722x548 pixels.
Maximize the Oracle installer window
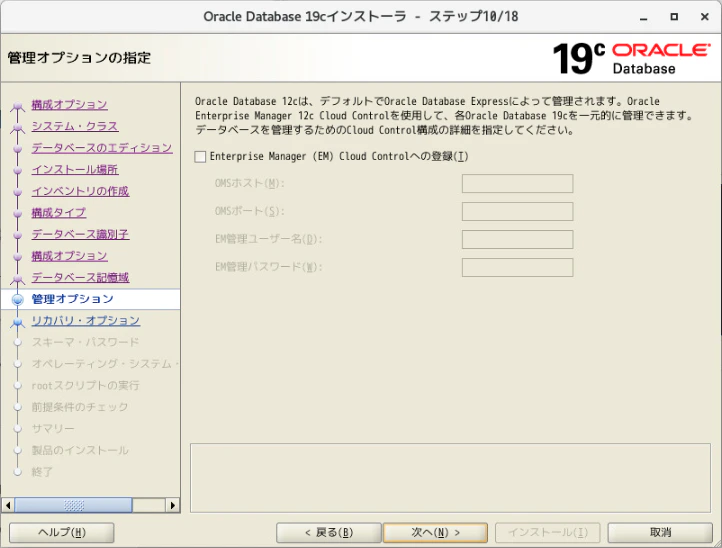pos(674,17)
